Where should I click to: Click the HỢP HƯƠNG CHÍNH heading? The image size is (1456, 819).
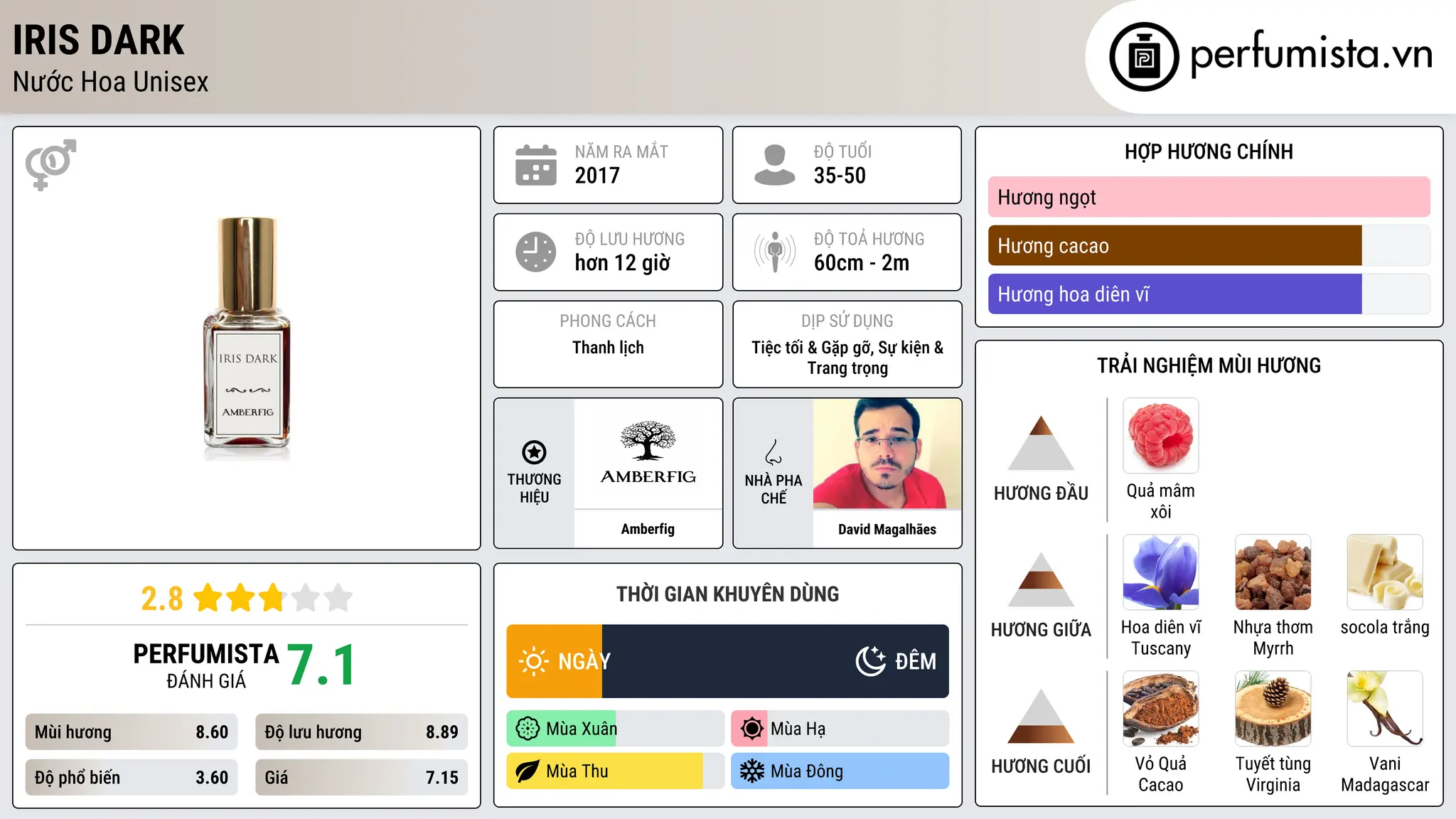coord(1209,151)
